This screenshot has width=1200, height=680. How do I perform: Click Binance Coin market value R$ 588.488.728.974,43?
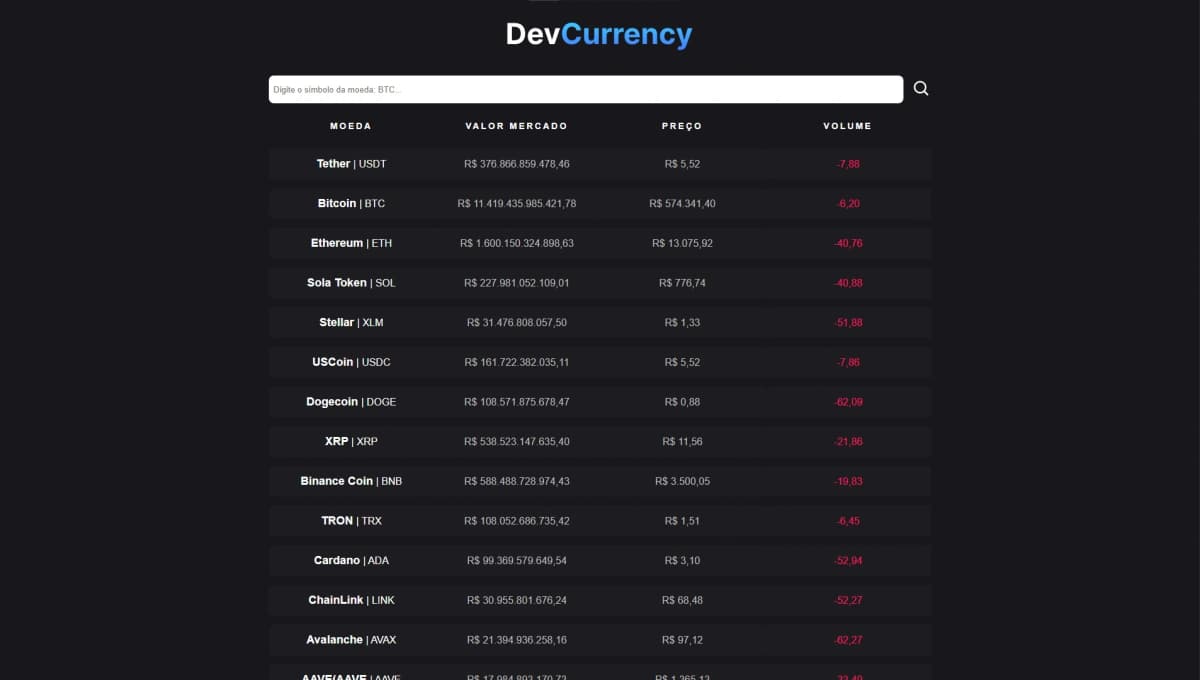[x=517, y=481]
